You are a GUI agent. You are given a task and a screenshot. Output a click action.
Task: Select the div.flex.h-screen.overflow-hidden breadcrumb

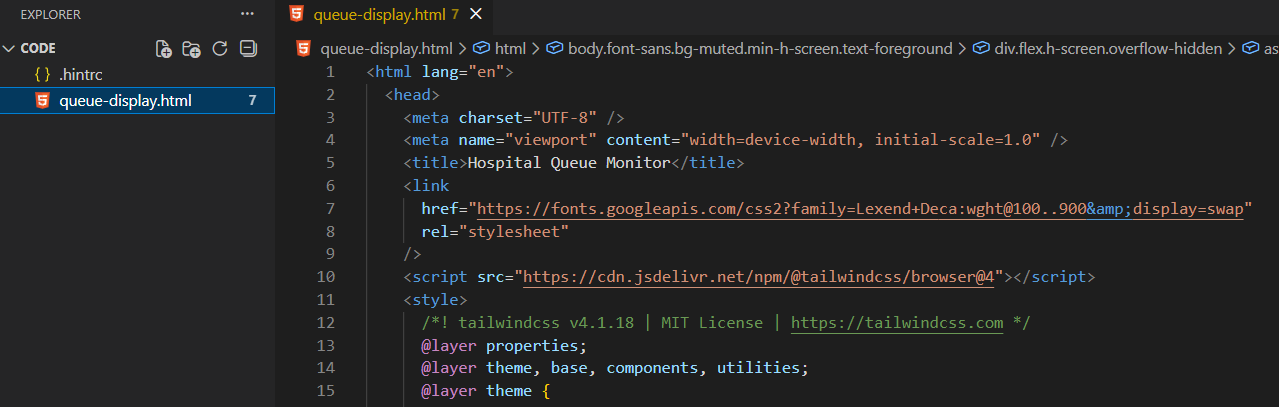click(x=1107, y=48)
